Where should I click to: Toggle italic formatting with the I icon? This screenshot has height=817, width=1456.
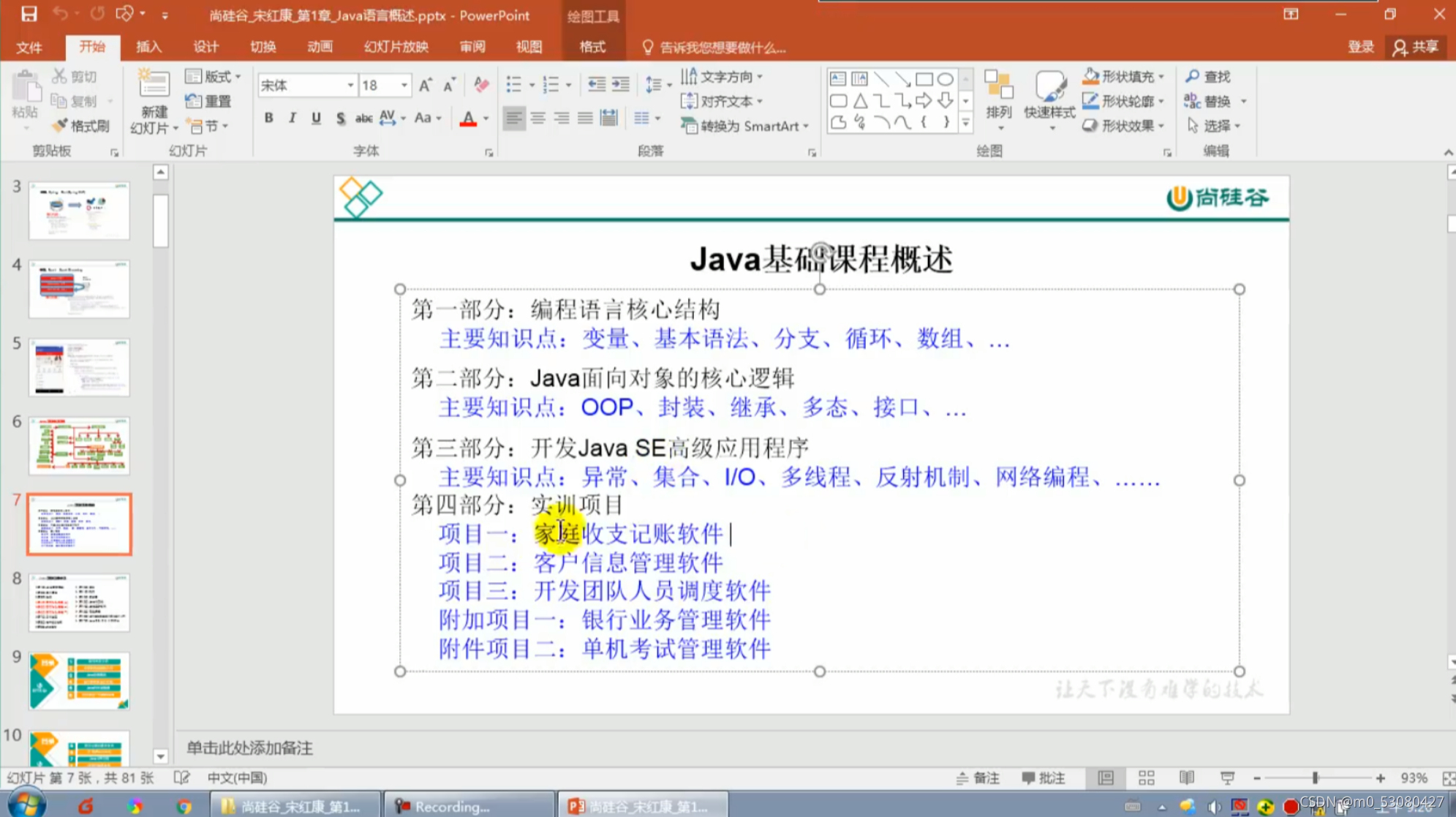tap(292, 117)
